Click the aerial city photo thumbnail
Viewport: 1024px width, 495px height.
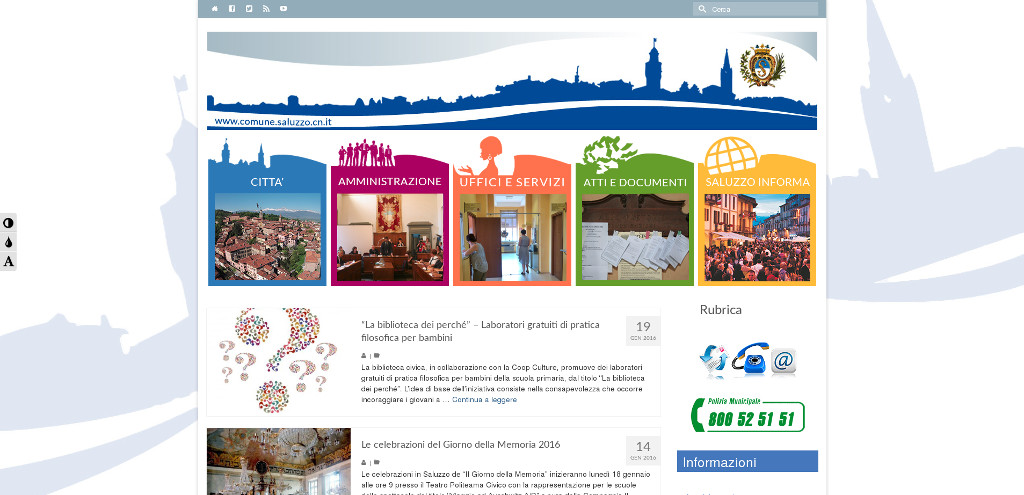coord(268,236)
